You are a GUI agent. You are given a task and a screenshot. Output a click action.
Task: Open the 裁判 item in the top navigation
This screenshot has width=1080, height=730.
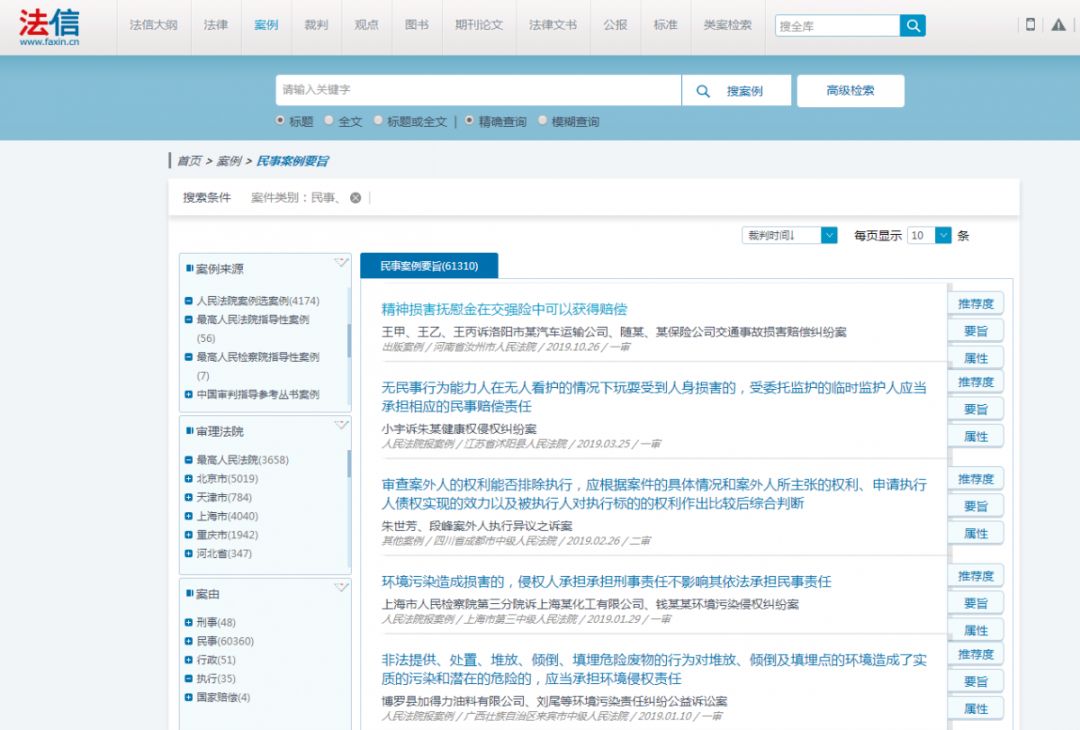pyautogui.click(x=316, y=25)
